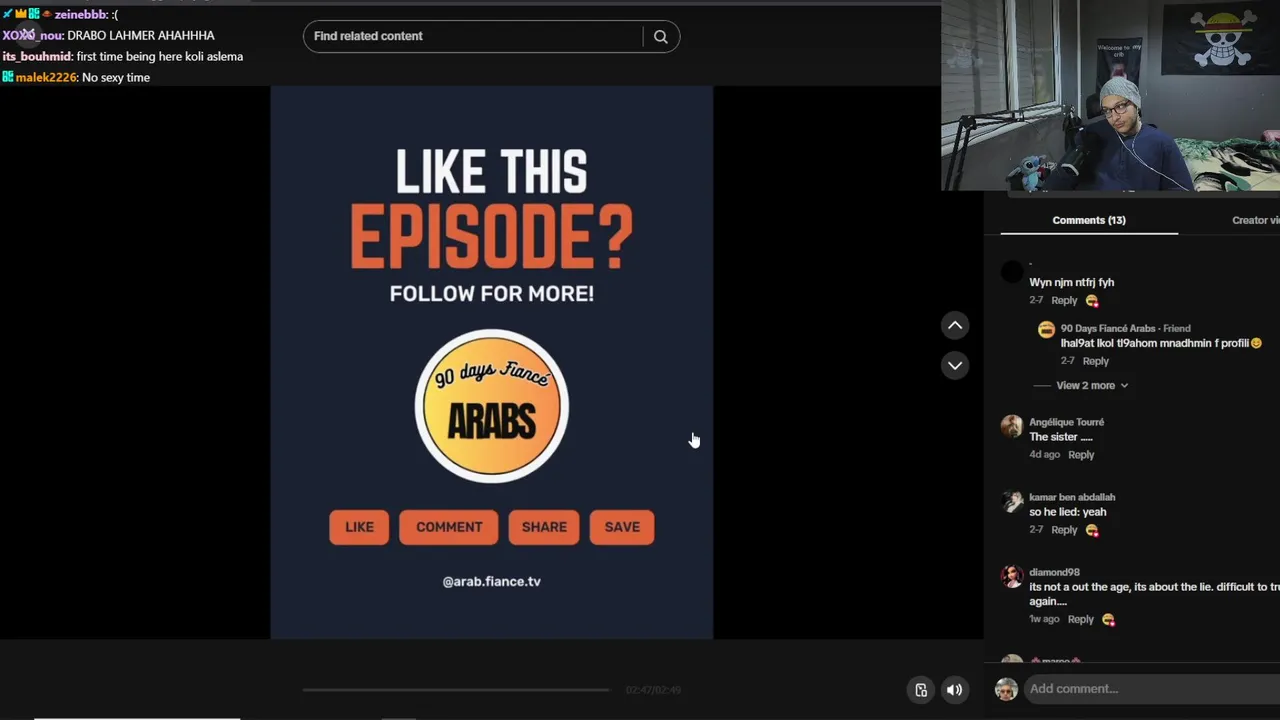
Task: Click chat username 'its_bouhmid'
Action: pyautogui.click(x=37, y=57)
